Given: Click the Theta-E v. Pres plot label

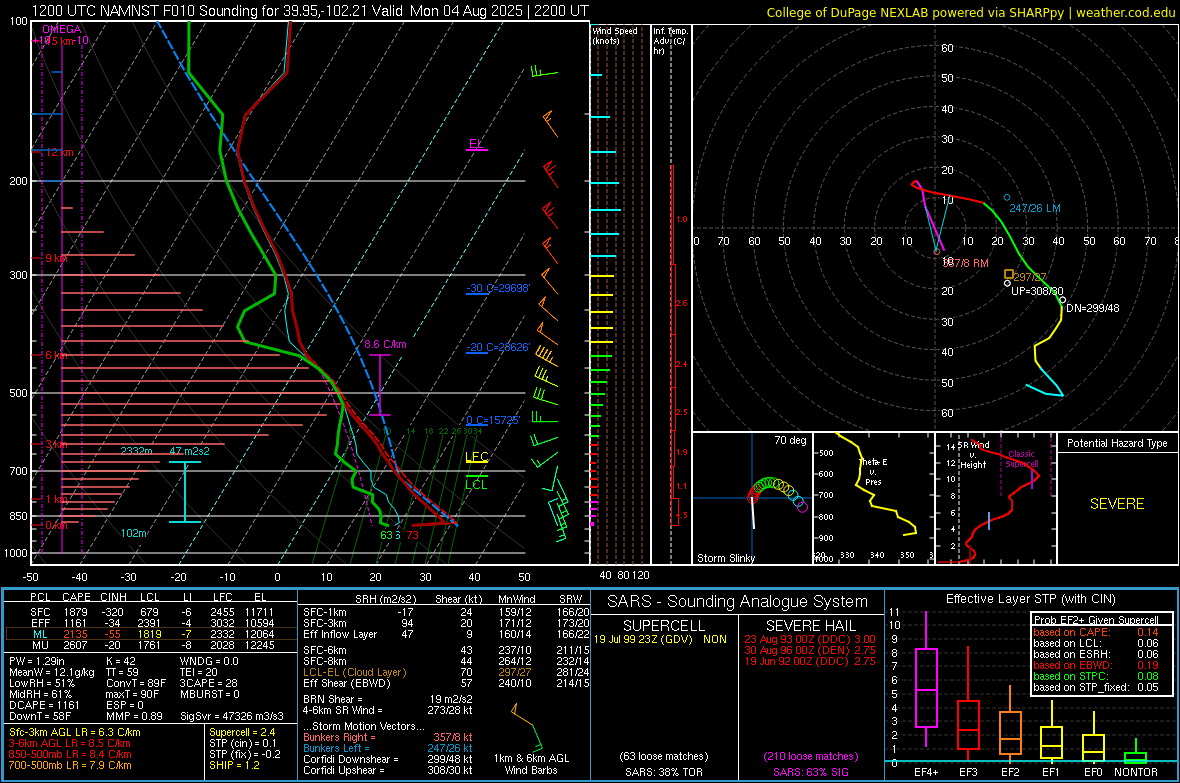Looking at the screenshot, I should click(x=873, y=471).
